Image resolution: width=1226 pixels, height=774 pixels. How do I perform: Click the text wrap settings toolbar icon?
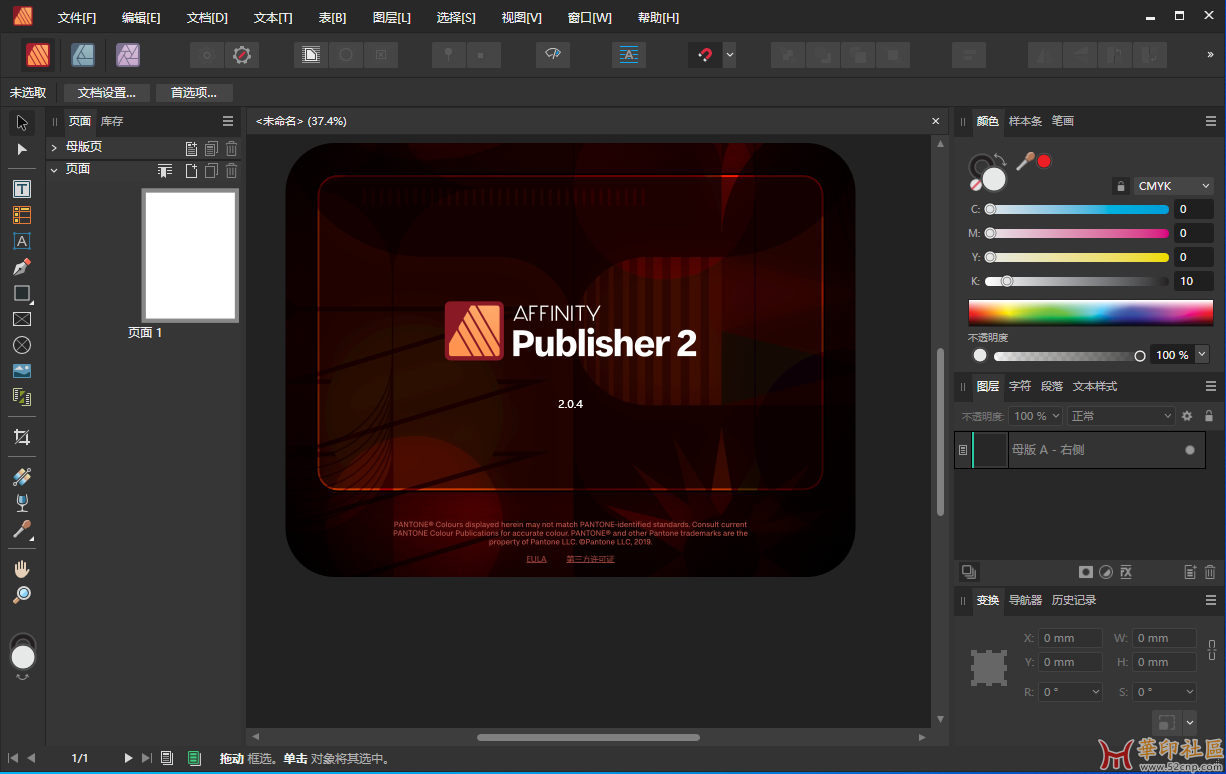pyautogui.click(x=311, y=55)
